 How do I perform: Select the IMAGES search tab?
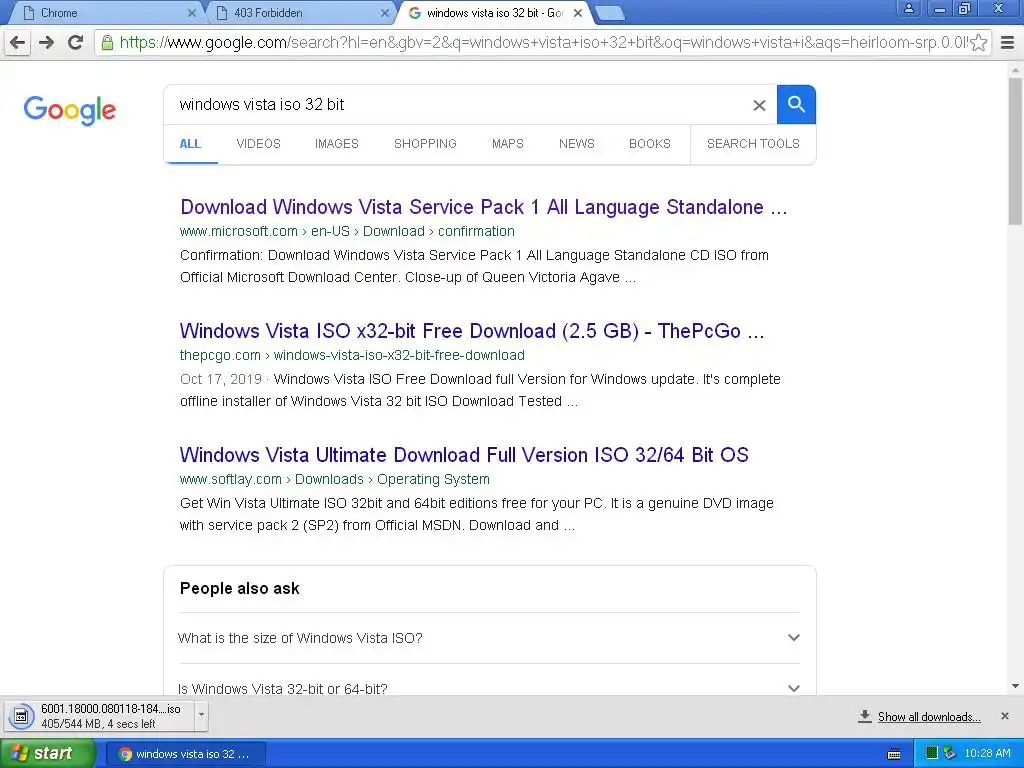pos(337,144)
